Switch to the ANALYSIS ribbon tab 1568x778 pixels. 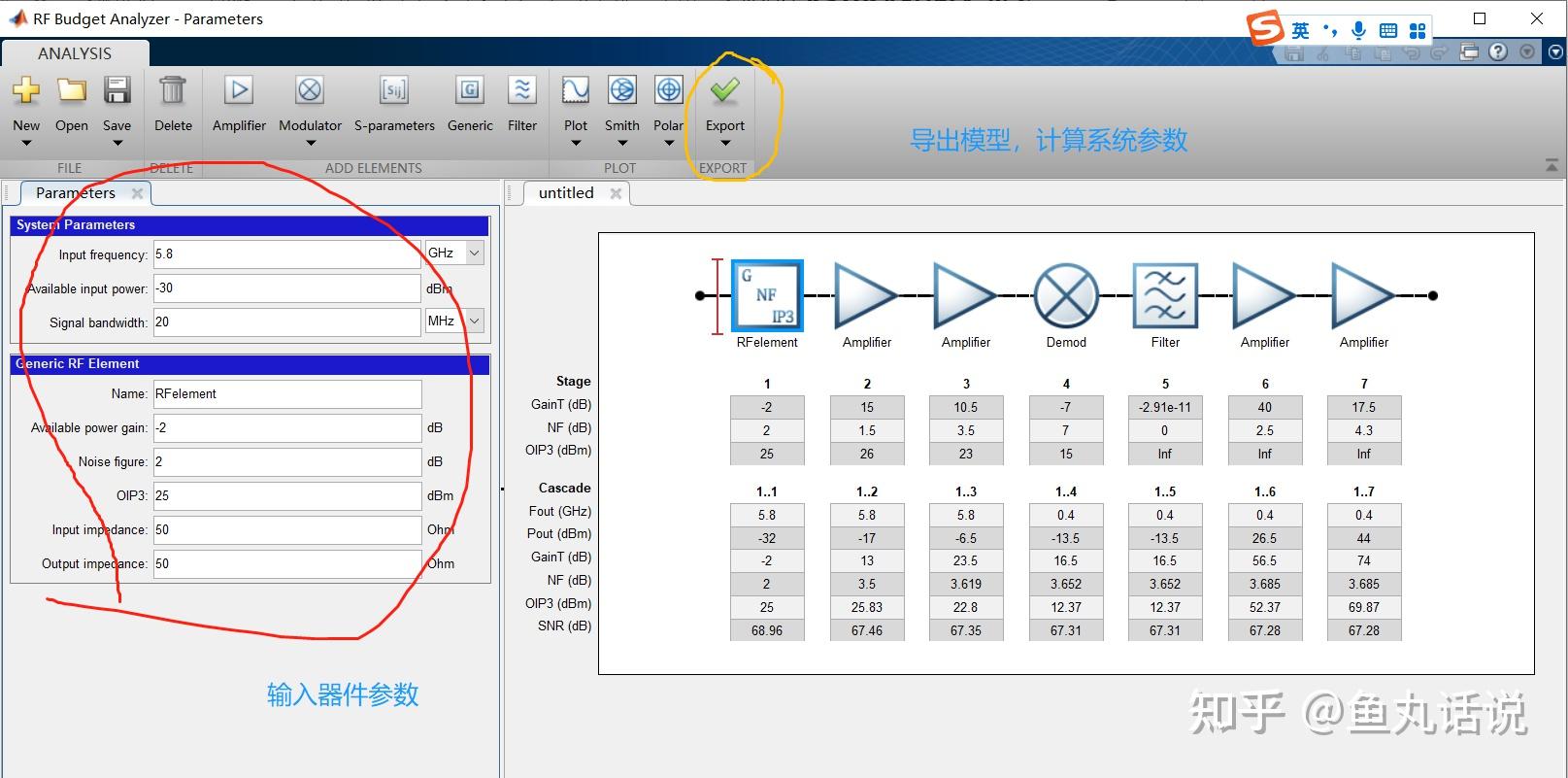click(75, 53)
